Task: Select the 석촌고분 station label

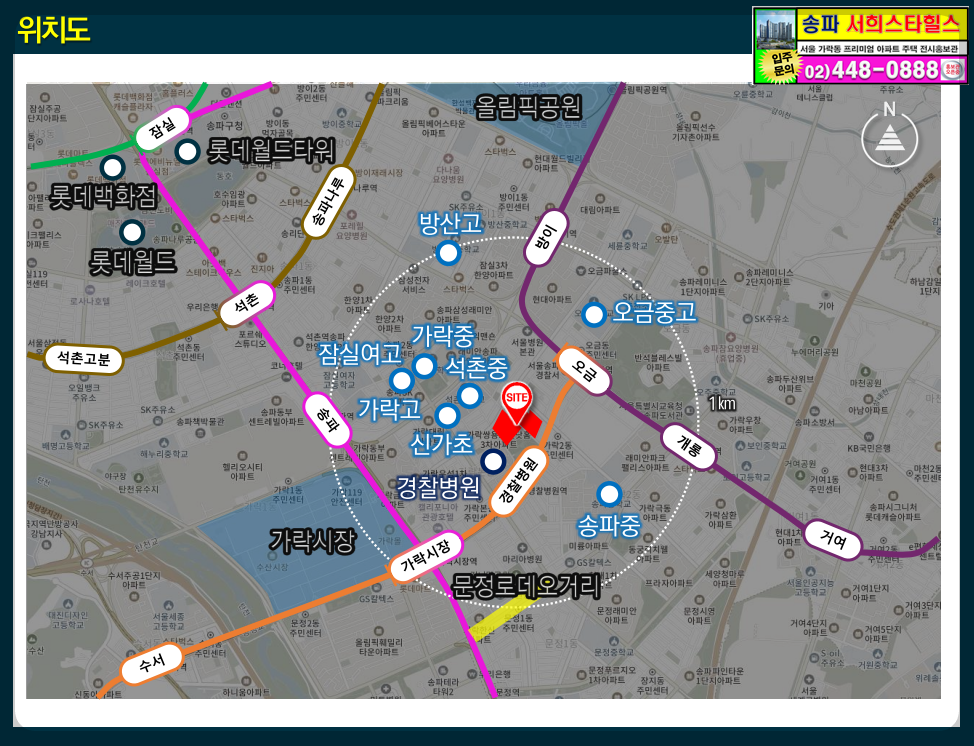Action: [83, 358]
